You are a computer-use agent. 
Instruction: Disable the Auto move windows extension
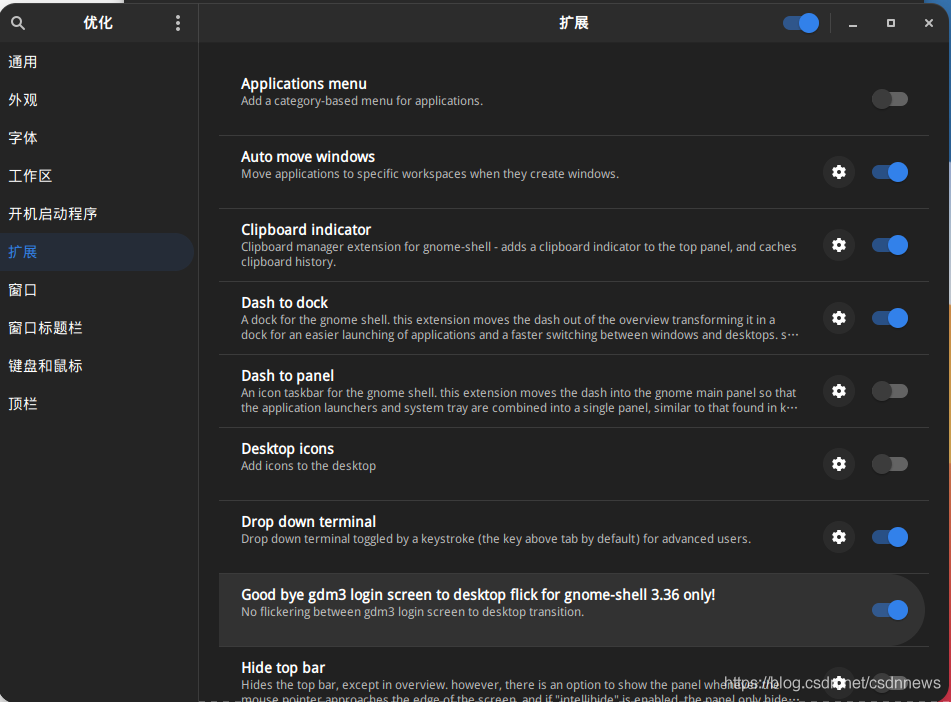pyautogui.click(x=889, y=172)
